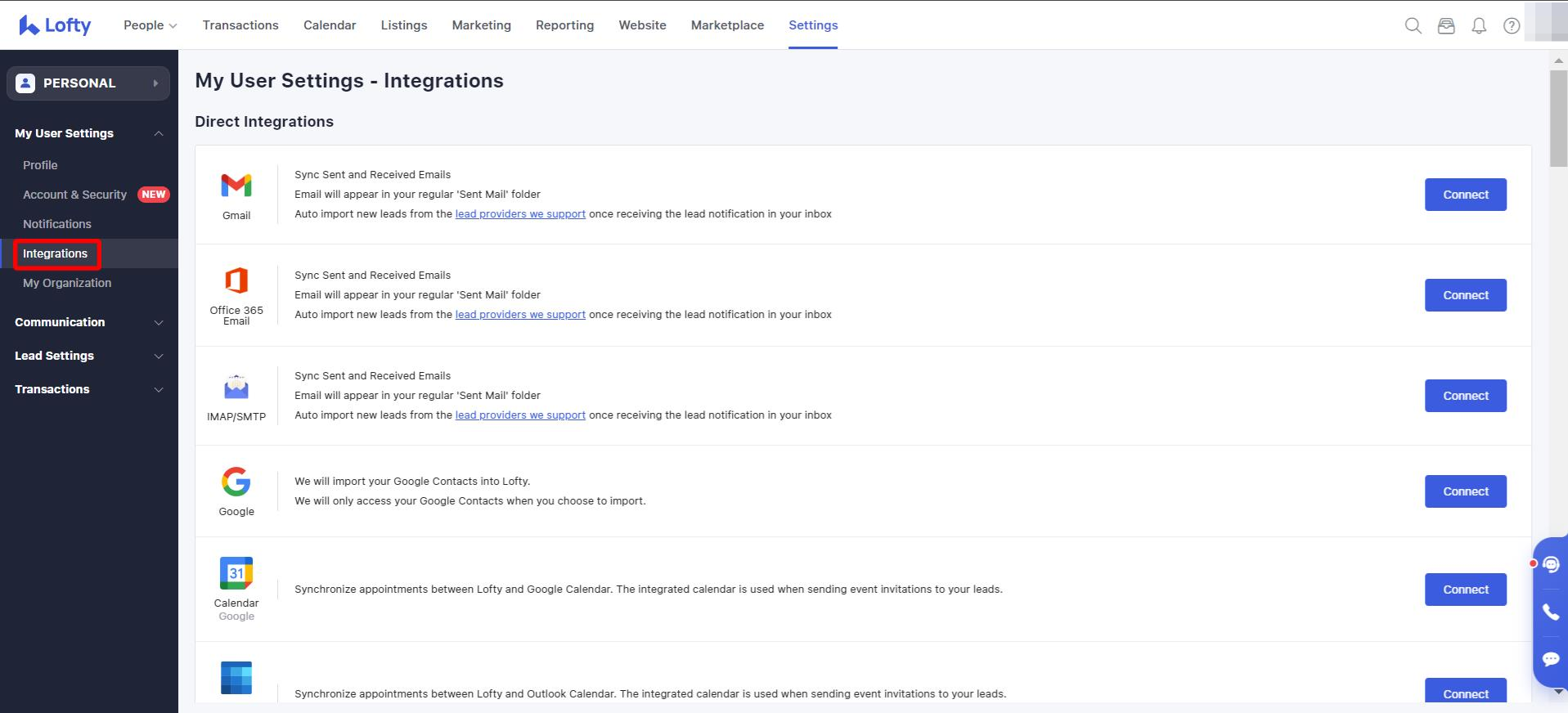Click the Lofty logo in header

coord(55,25)
